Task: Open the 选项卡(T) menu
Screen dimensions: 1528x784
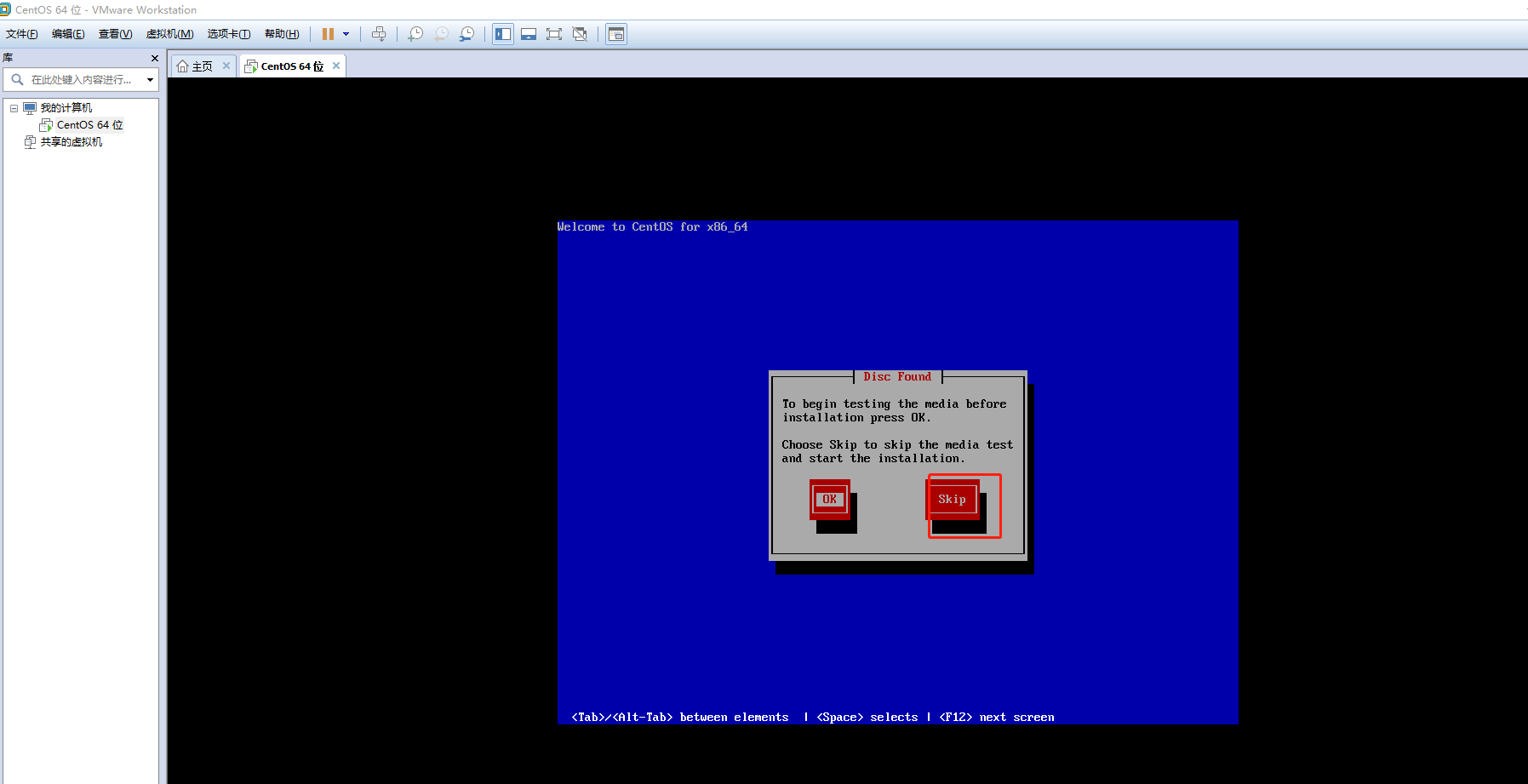Action: pos(229,34)
